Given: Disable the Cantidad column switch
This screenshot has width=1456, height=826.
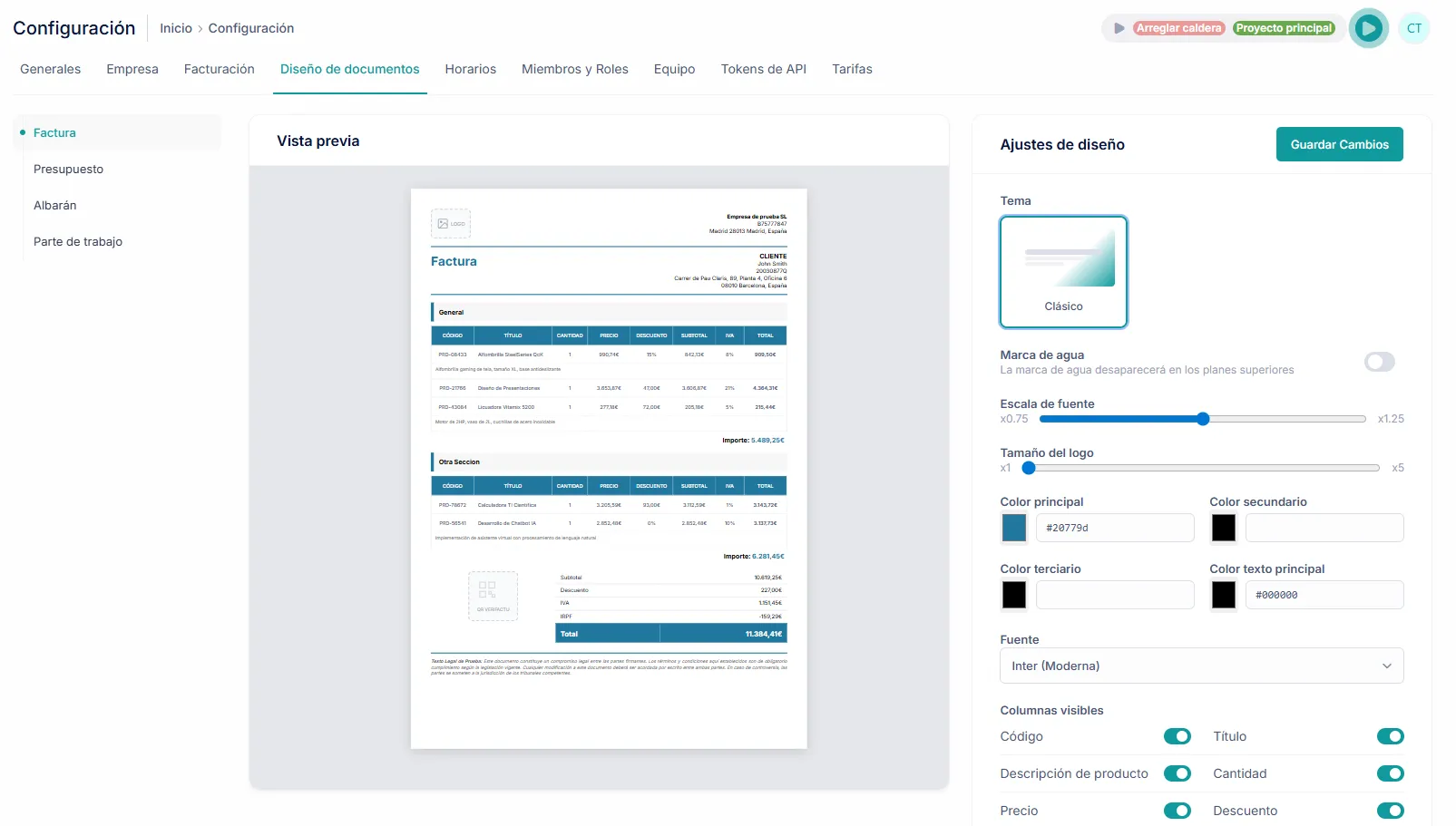Looking at the screenshot, I should point(1390,773).
